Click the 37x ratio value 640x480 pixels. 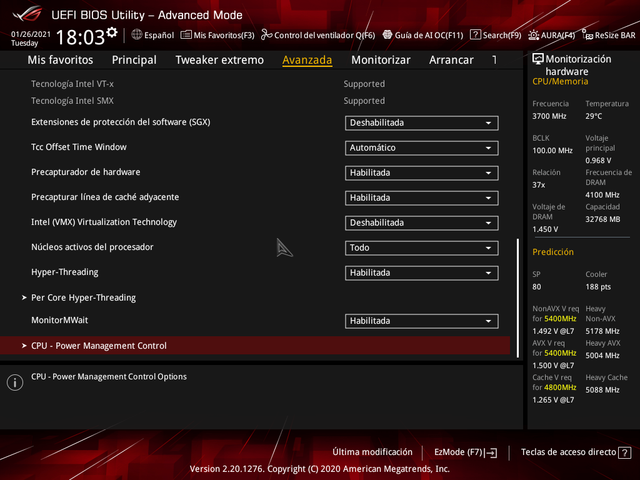(538, 185)
